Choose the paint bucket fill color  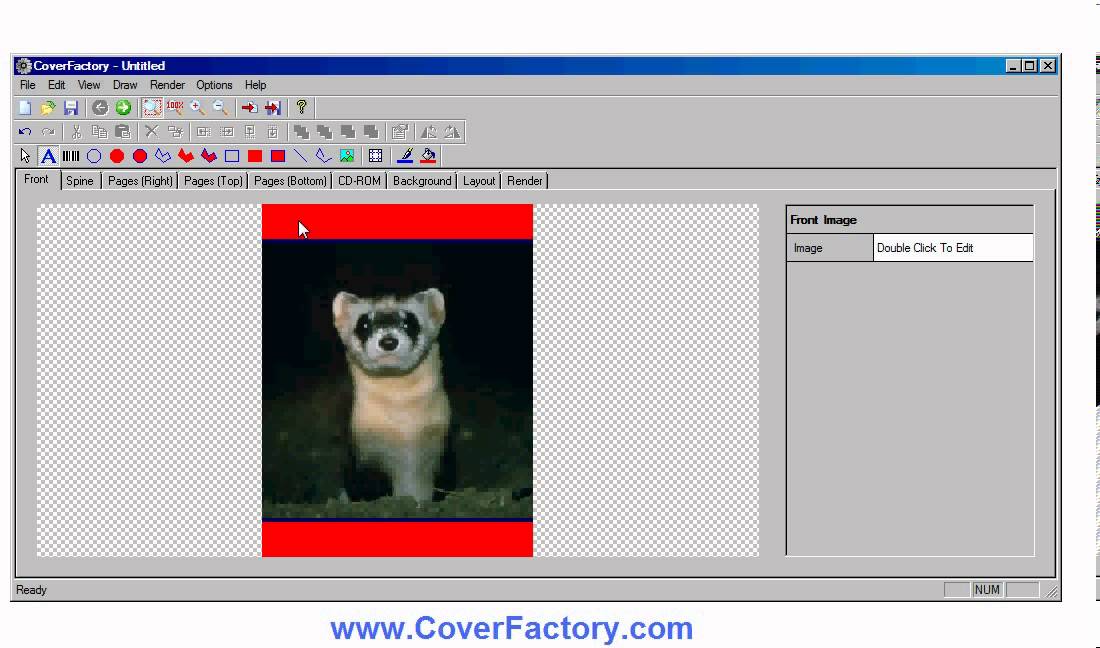[428, 156]
